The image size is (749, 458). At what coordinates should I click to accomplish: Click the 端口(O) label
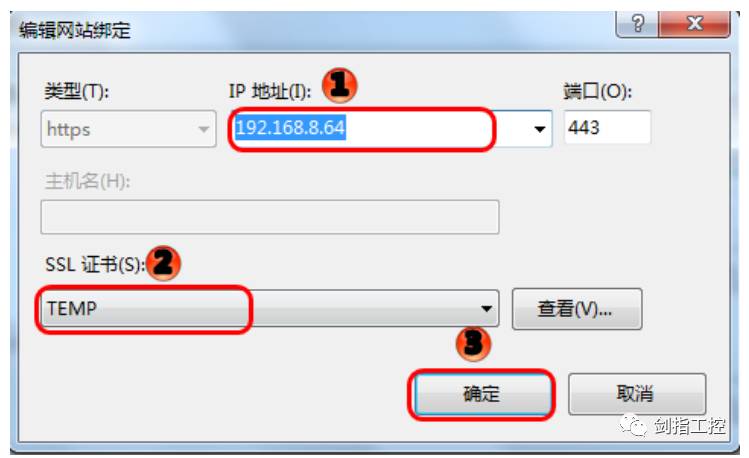(x=598, y=91)
